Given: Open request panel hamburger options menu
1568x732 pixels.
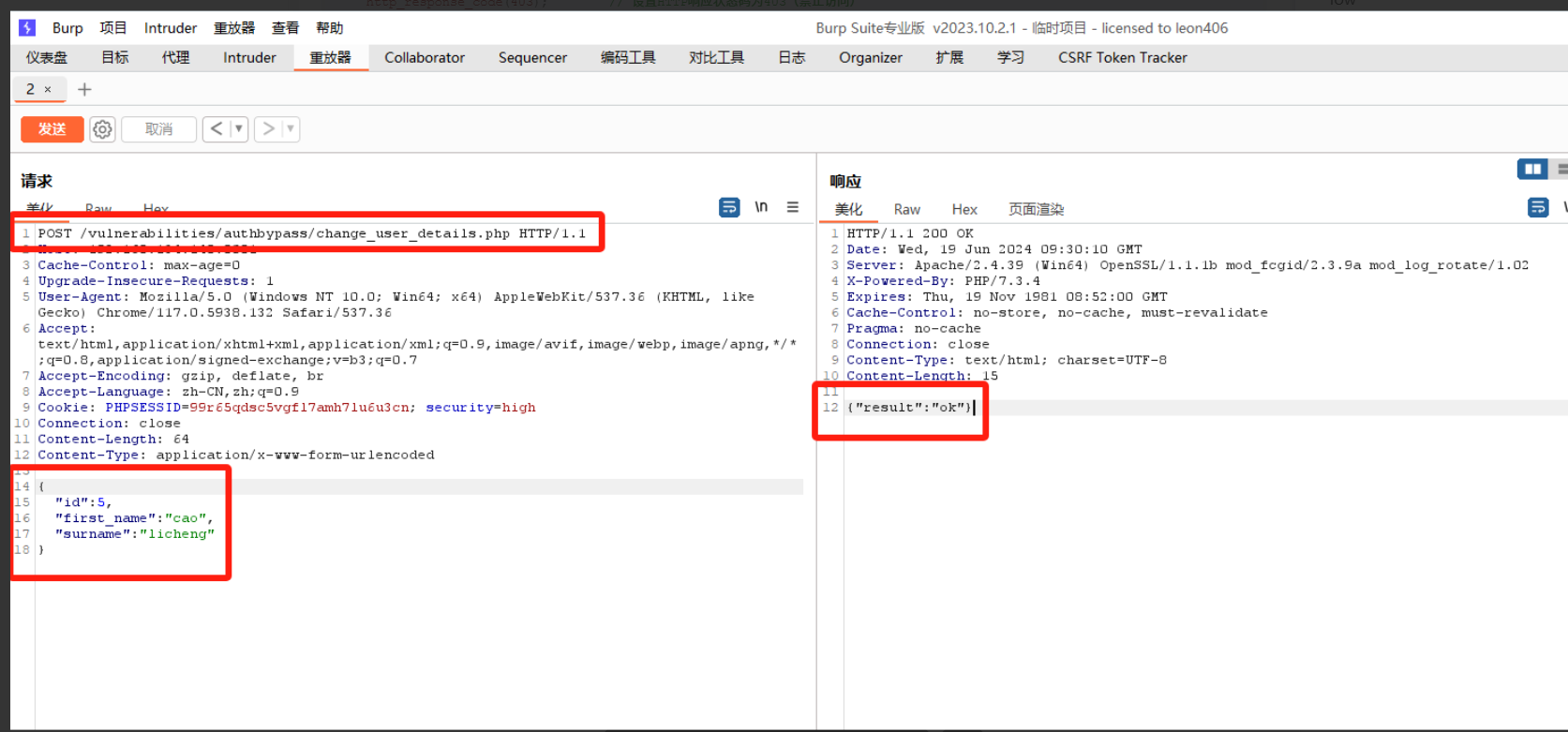Looking at the screenshot, I should pyautogui.click(x=793, y=207).
